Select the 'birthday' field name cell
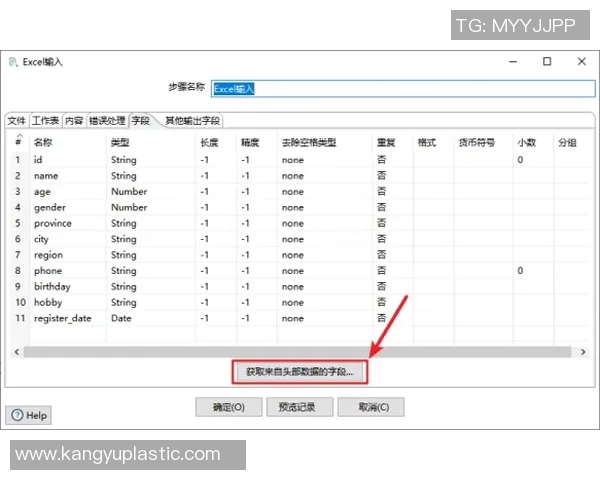The image size is (600, 480). coord(68,286)
